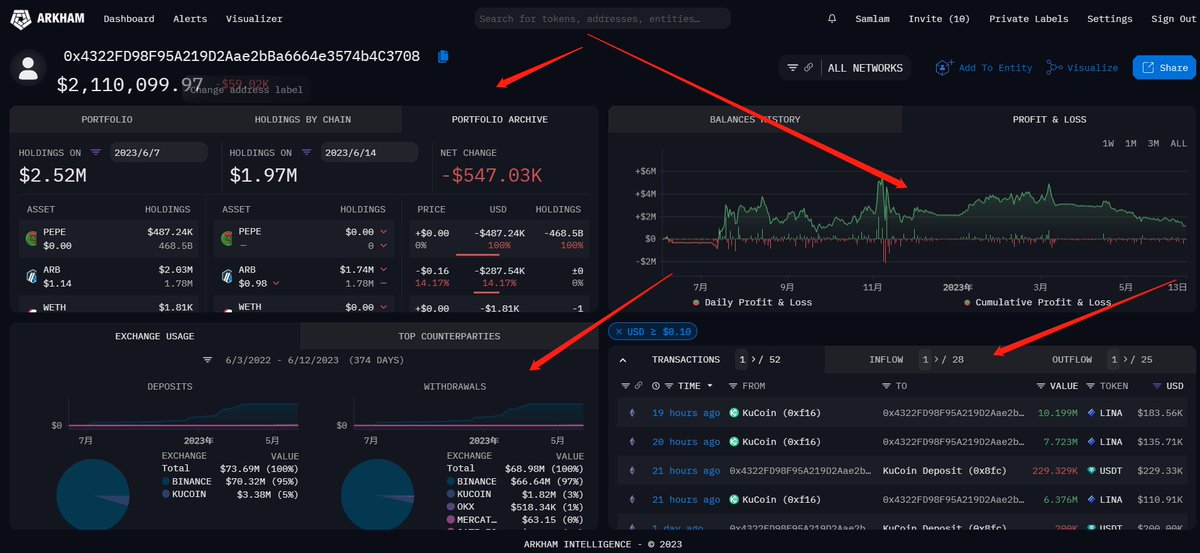Click the PEPE token icon in the 2023/6/7 holdings
Image resolution: width=1200 pixels, height=553 pixels.
32,238
